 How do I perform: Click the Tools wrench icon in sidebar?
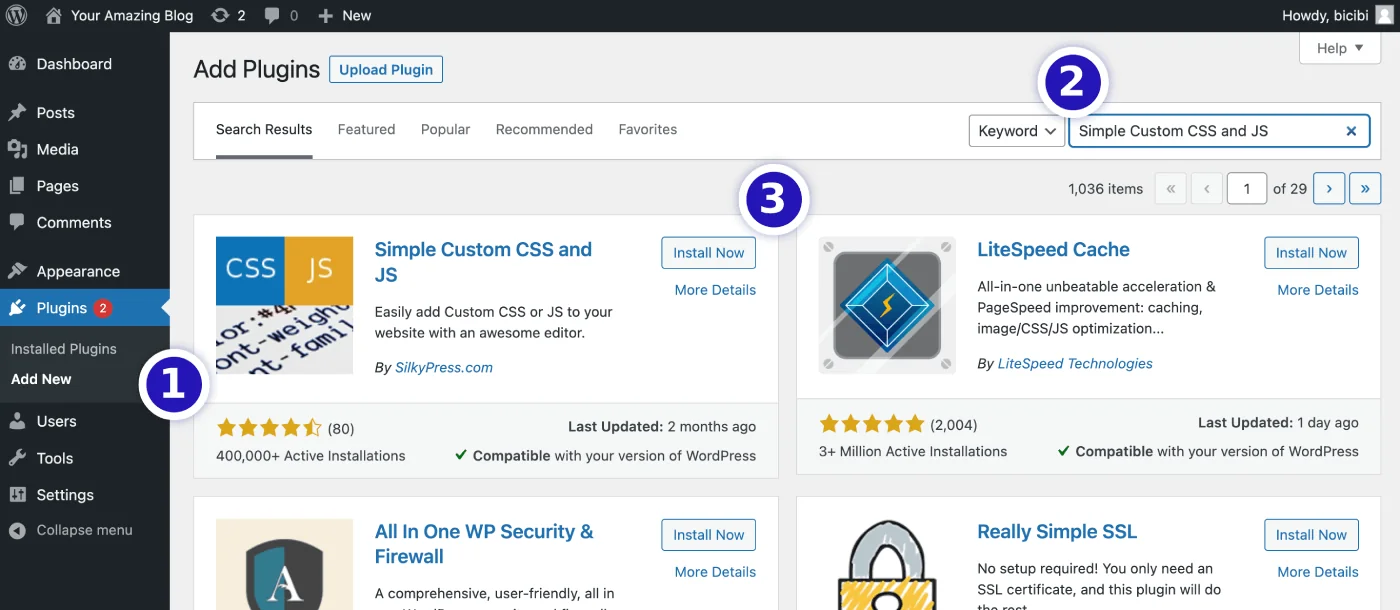click(17, 458)
